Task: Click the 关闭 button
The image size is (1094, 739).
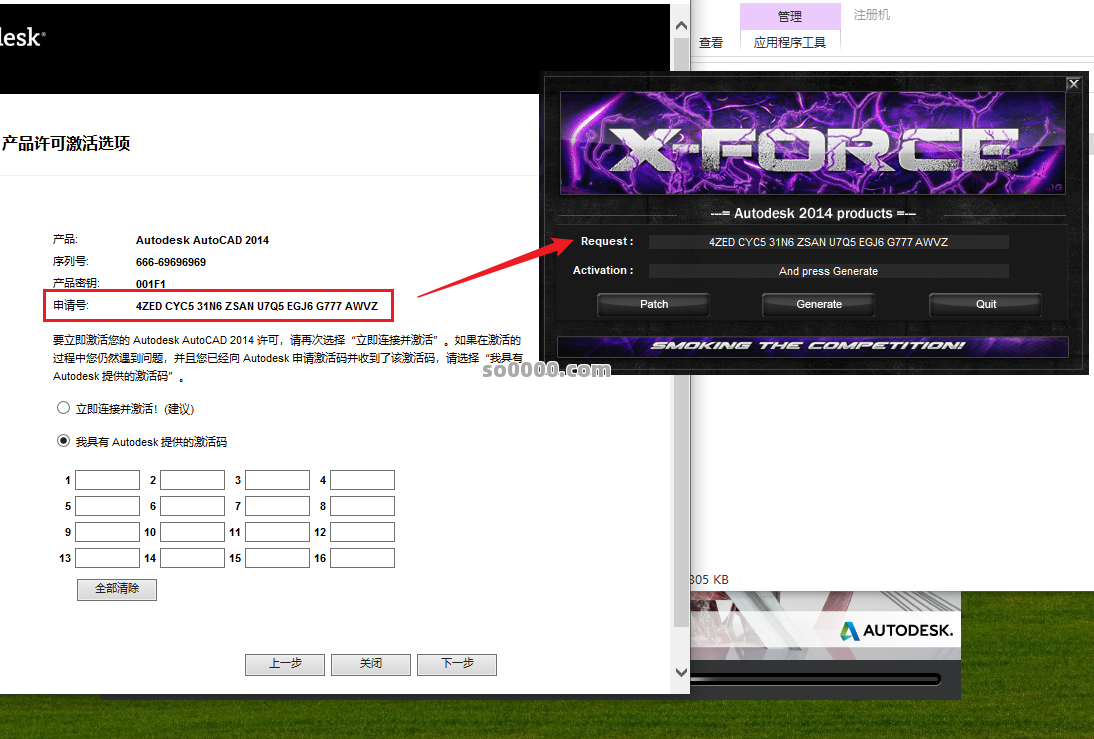Action: click(x=371, y=664)
